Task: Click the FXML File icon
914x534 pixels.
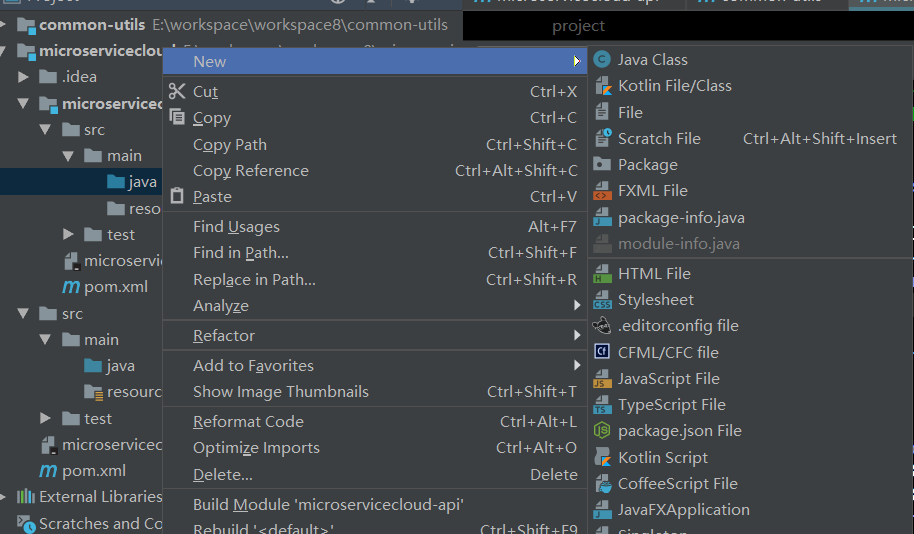Action: pos(602,191)
